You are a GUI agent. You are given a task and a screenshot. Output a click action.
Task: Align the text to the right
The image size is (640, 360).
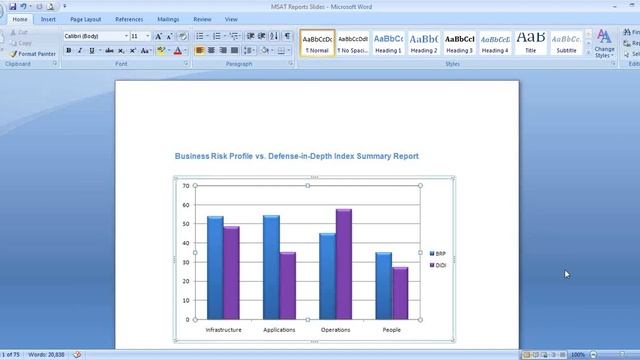[x=223, y=51]
